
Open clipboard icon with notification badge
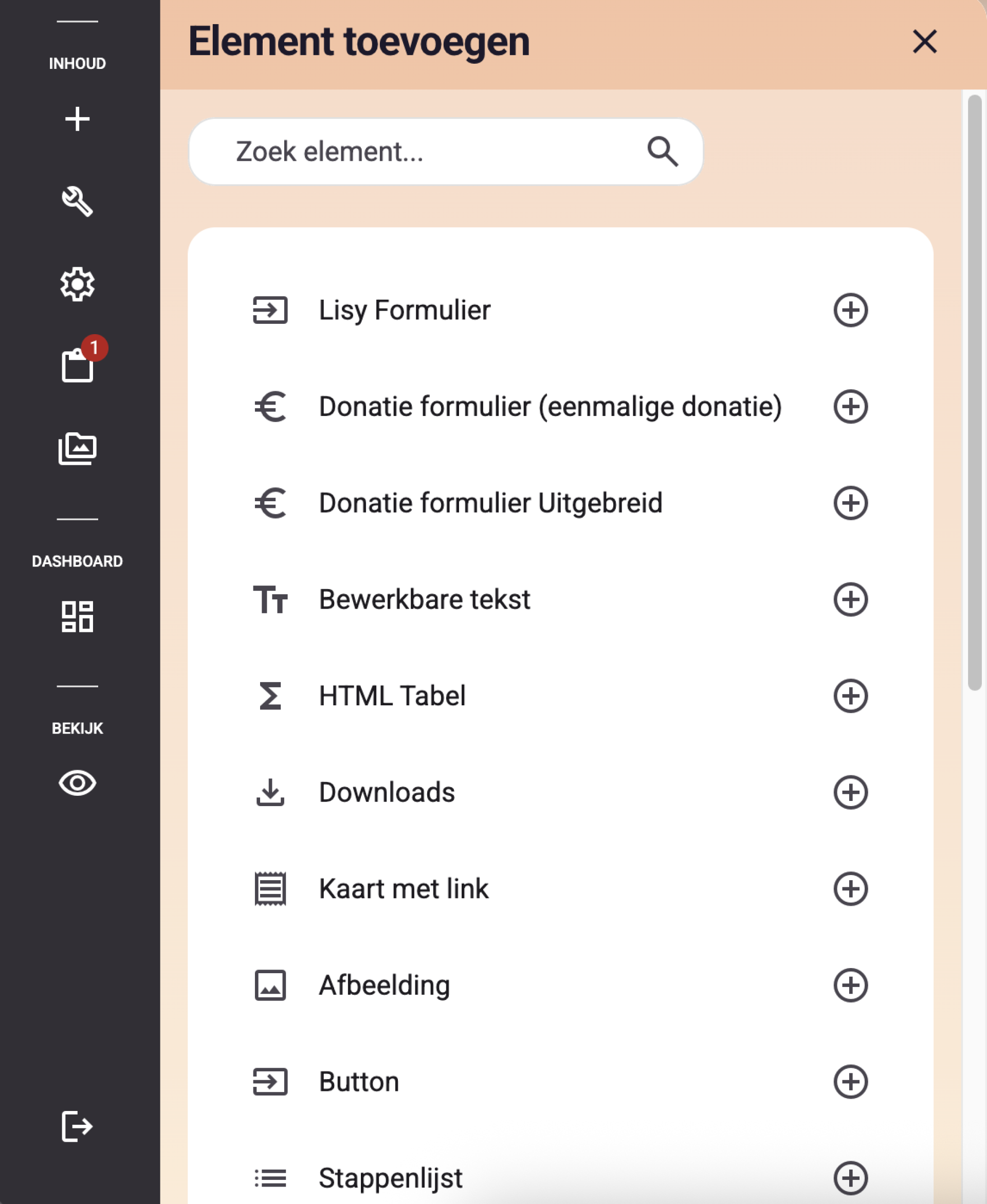[x=77, y=364]
